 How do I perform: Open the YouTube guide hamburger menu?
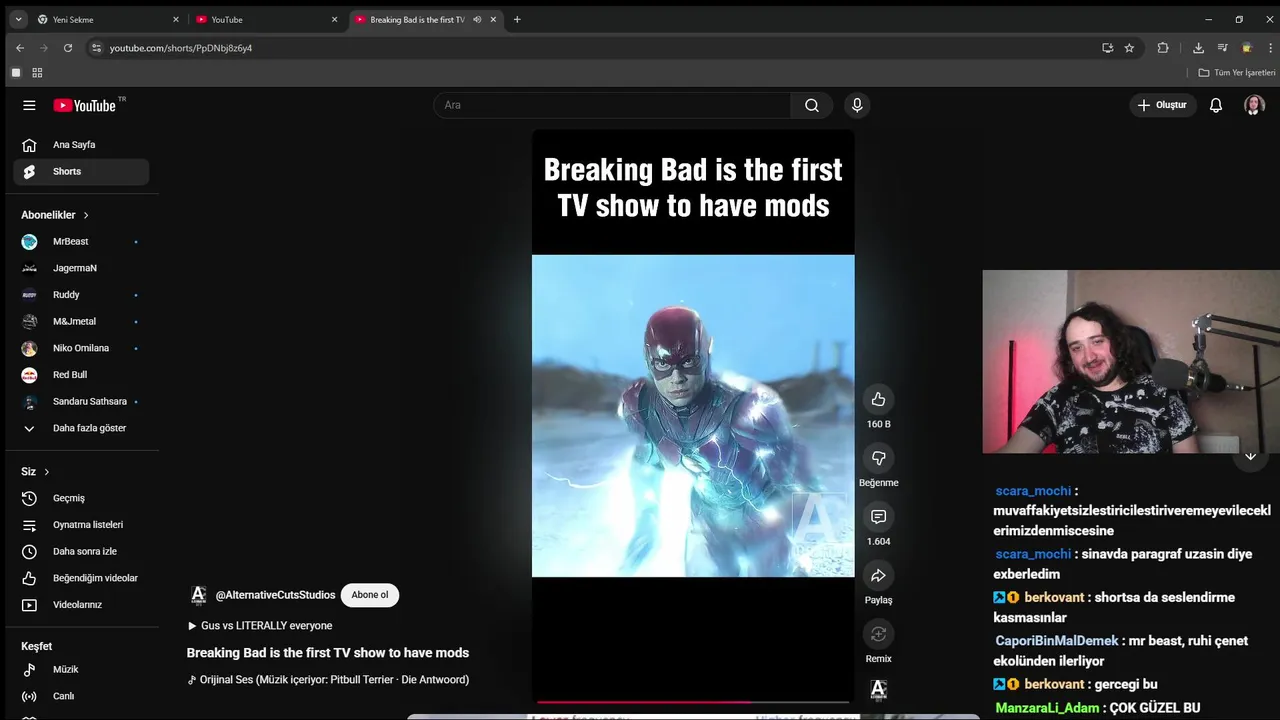29,105
